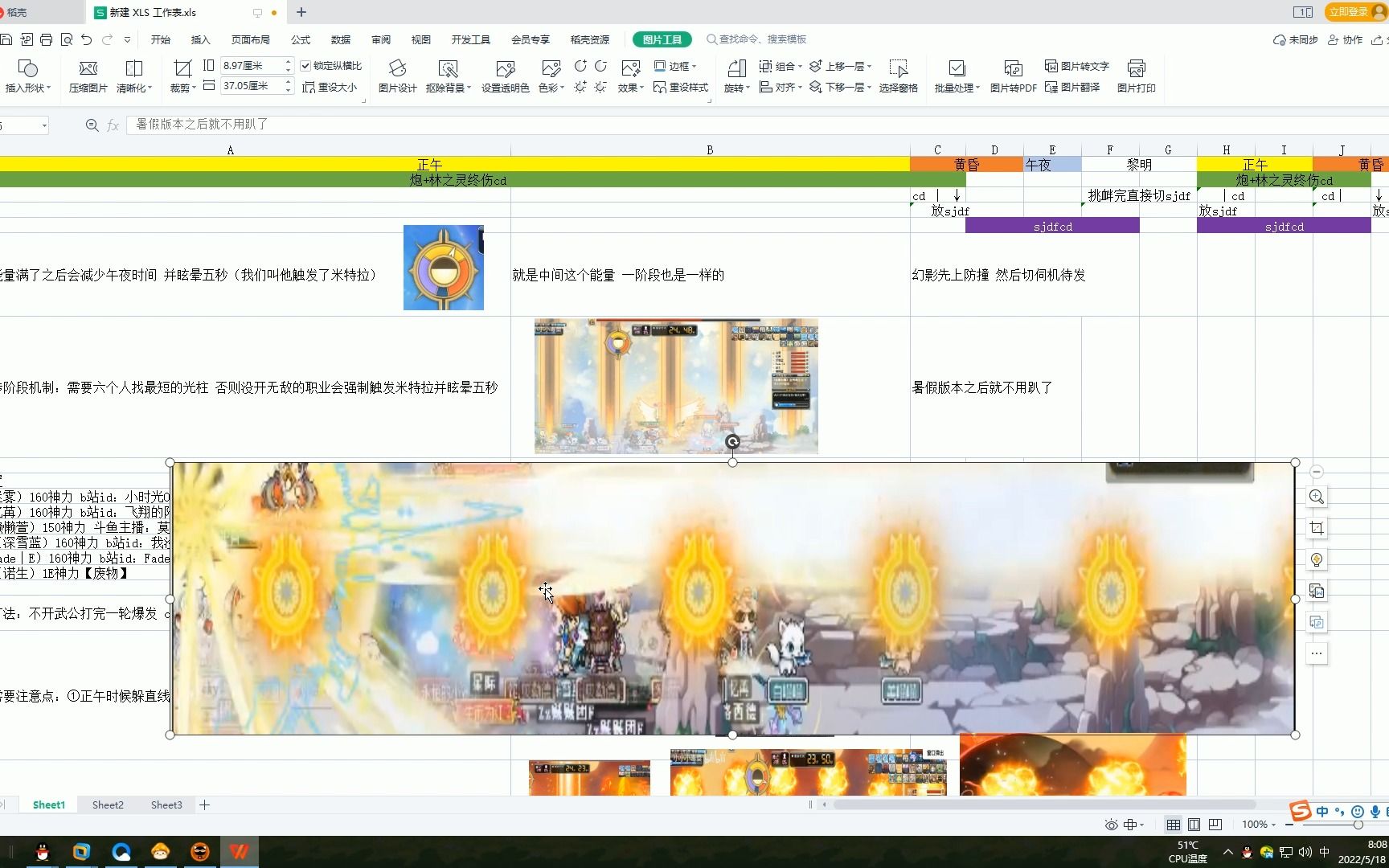Switch to Sheet2 tab

click(x=108, y=805)
